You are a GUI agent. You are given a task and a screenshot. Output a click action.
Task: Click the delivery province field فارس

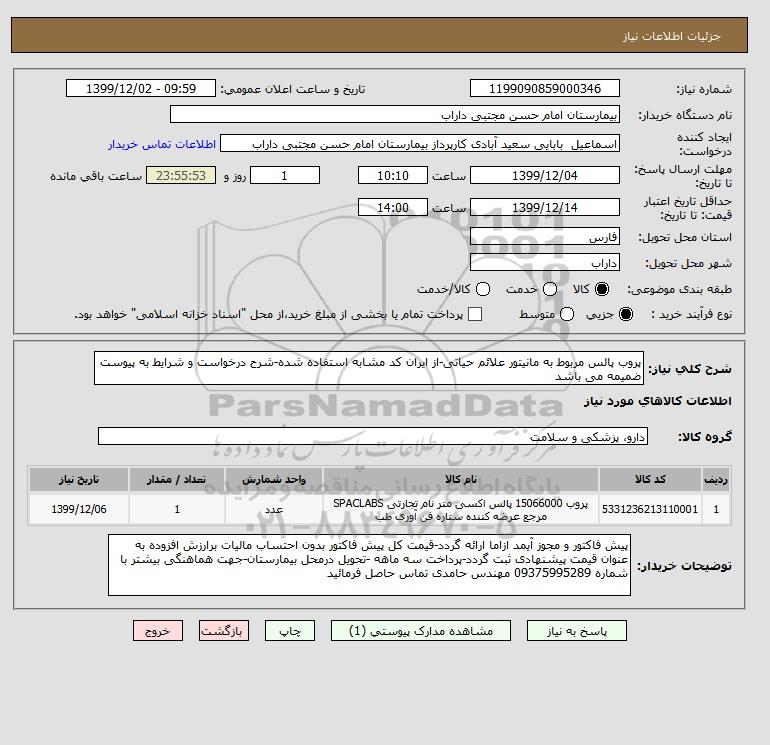click(x=545, y=237)
